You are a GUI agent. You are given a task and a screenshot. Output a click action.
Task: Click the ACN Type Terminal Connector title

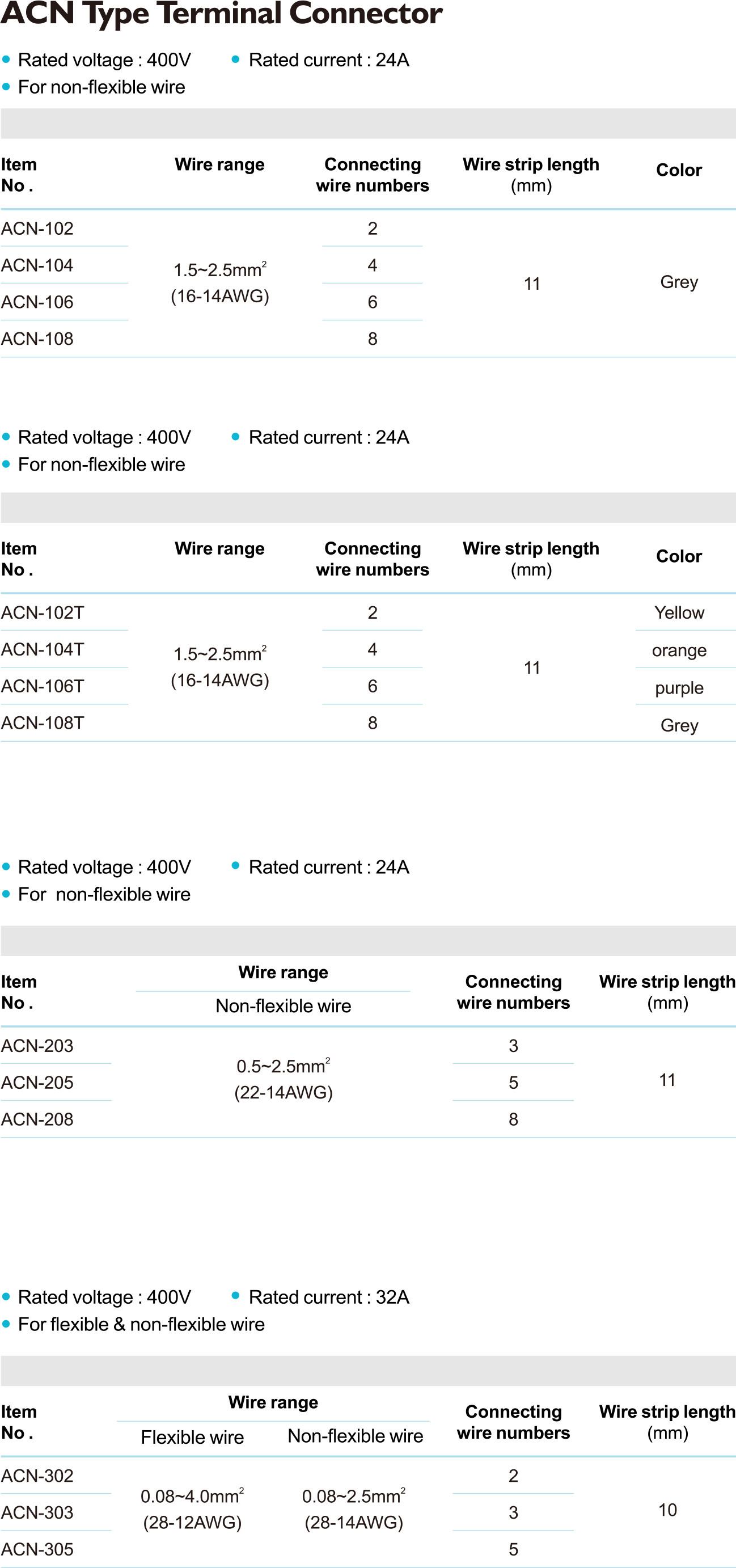221,14
